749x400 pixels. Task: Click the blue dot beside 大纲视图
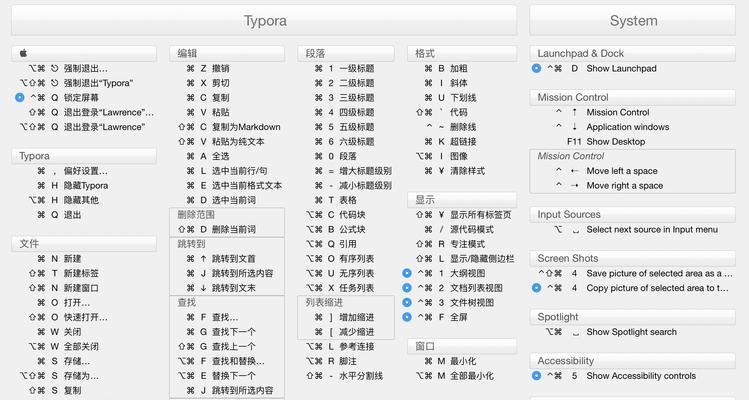click(407, 273)
